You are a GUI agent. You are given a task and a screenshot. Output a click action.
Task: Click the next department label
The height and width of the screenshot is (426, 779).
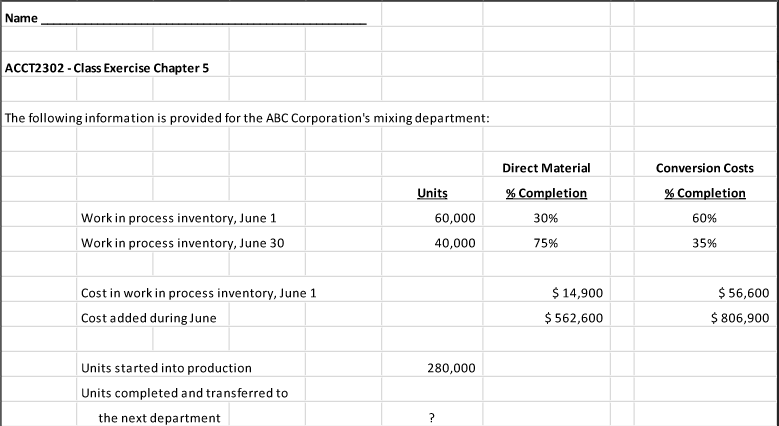tap(159, 418)
